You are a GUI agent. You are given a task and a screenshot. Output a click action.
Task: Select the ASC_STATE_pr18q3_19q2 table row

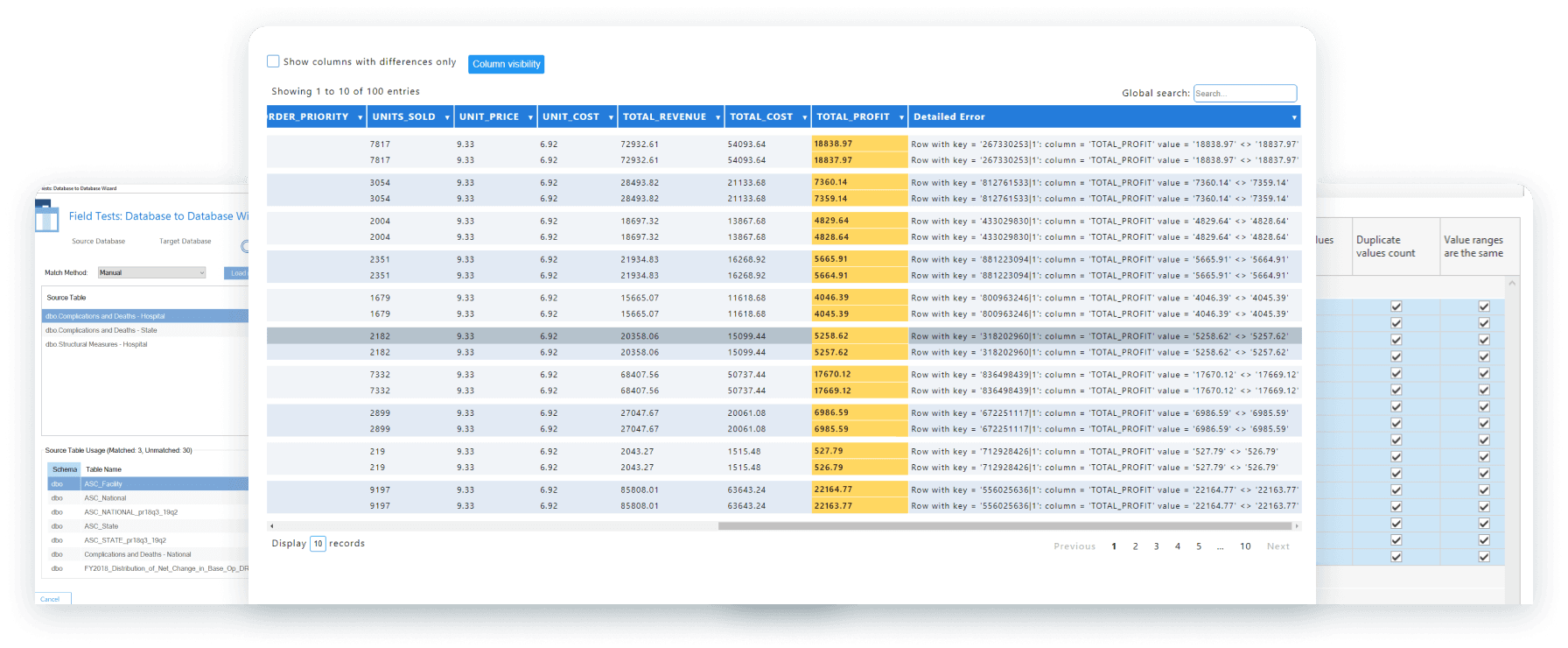click(148, 540)
